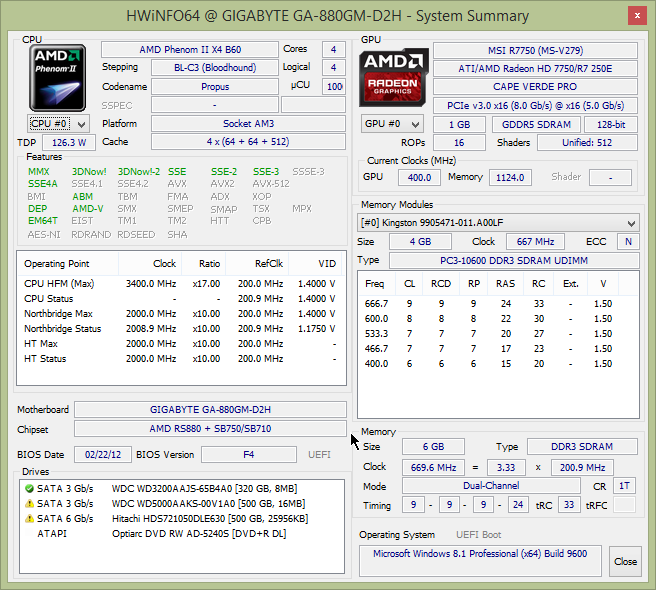Click the Dual-Channel mode field
The width and height of the screenshot is (656, 590).
pyautogui.click(x=491, y=485)
